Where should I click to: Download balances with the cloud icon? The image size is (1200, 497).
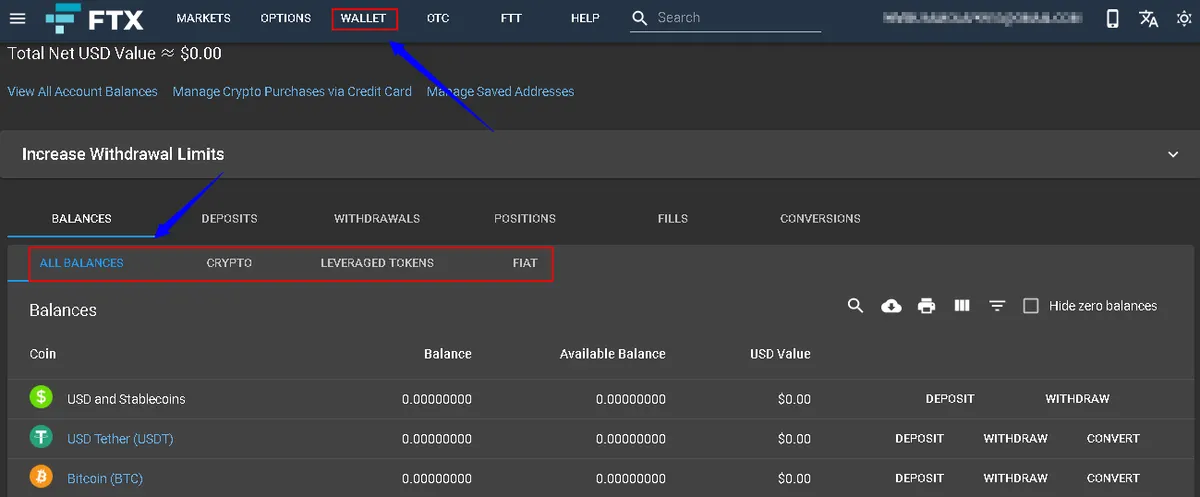tap(891, 306)
